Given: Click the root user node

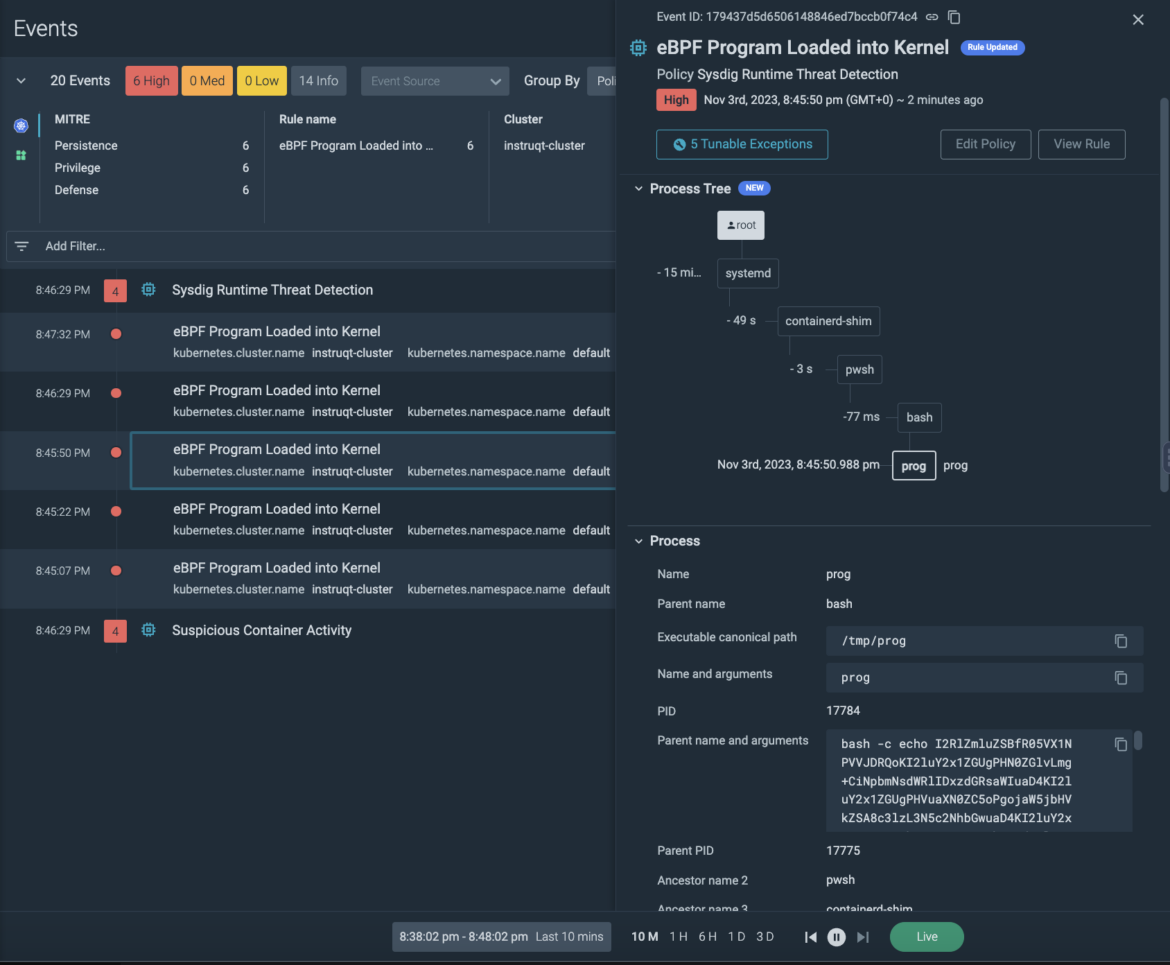Looking at the screenshot, I should pos(741,225).
